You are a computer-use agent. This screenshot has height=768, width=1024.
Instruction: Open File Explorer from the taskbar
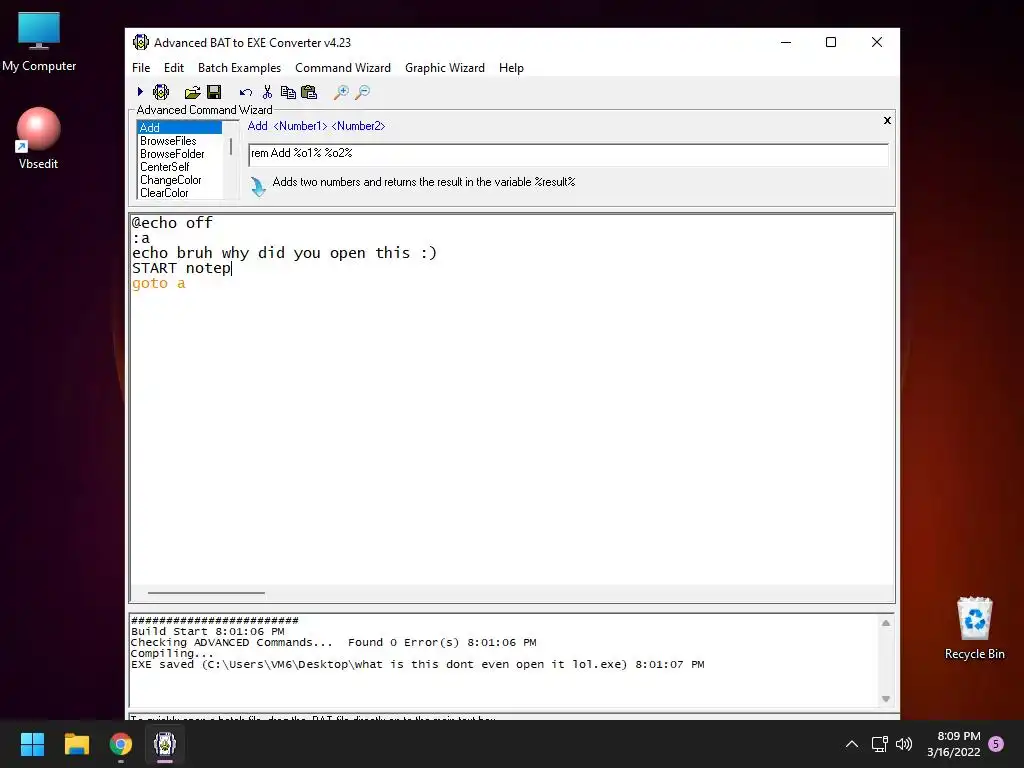coord(76,744)
